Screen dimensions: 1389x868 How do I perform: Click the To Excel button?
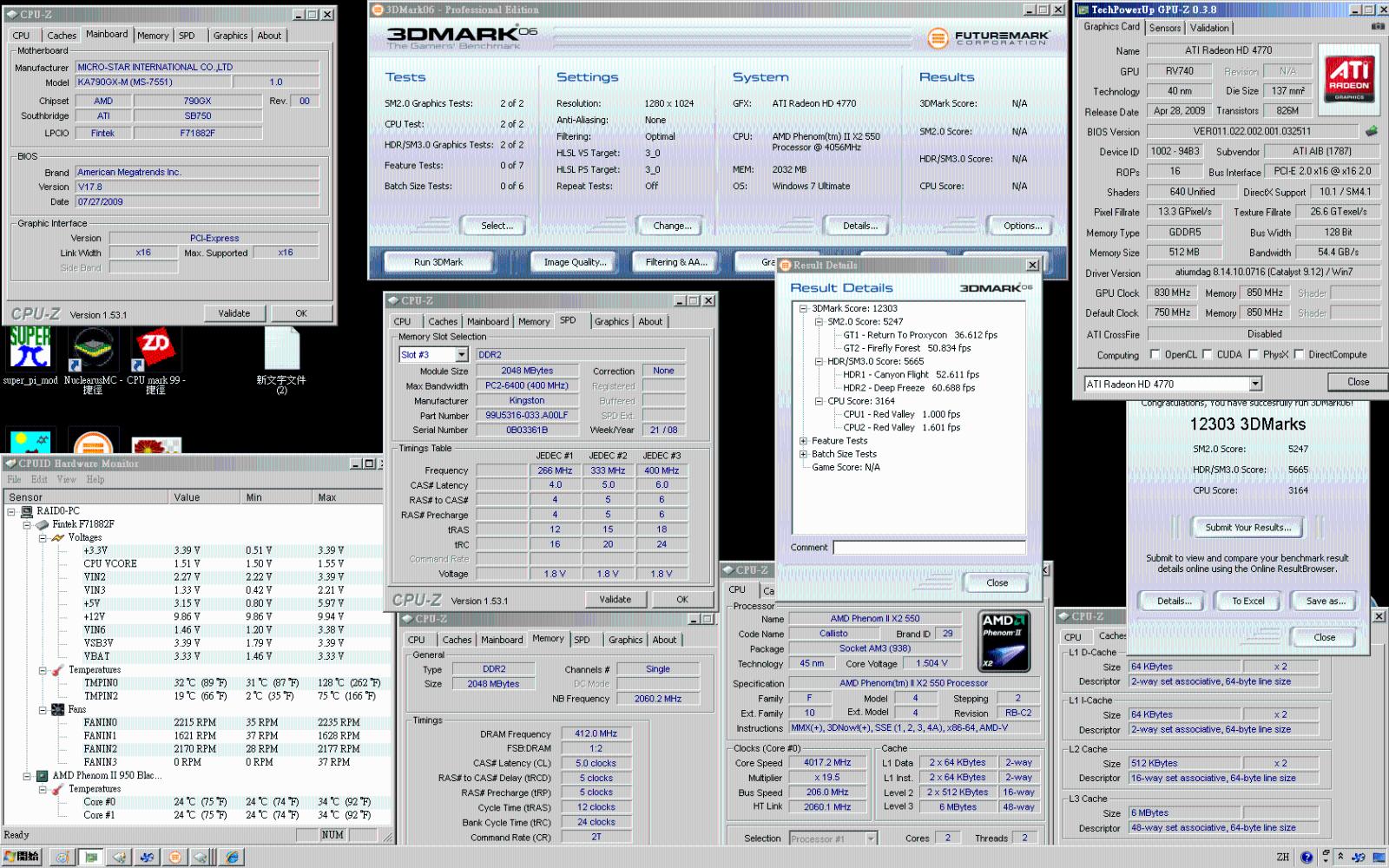coord(1248,601)
